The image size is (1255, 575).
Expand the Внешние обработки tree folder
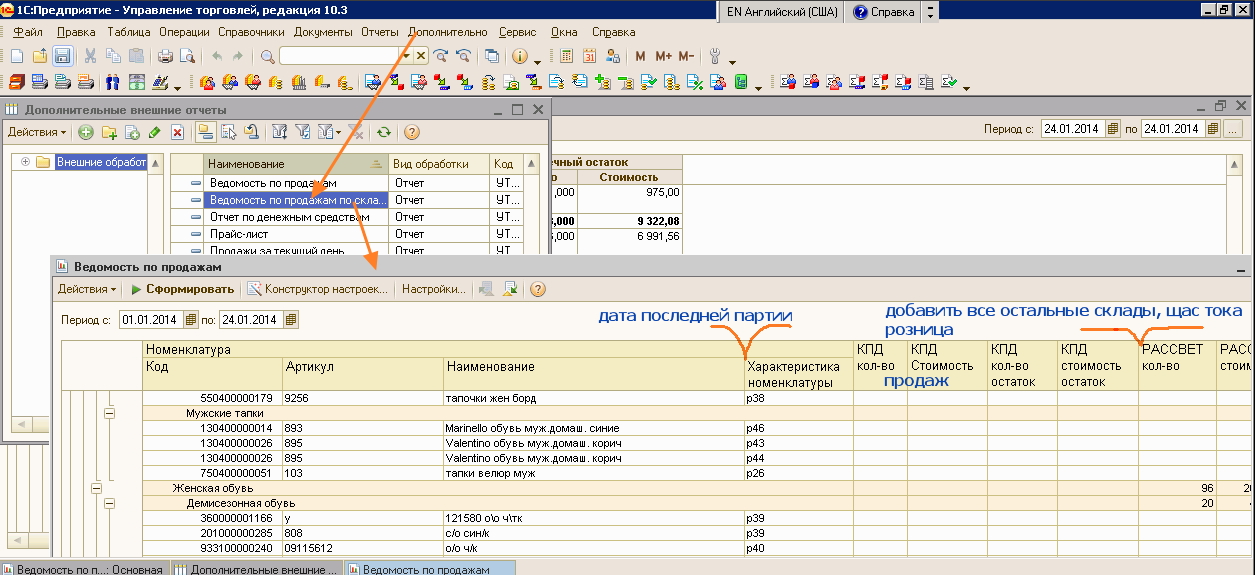25,162
